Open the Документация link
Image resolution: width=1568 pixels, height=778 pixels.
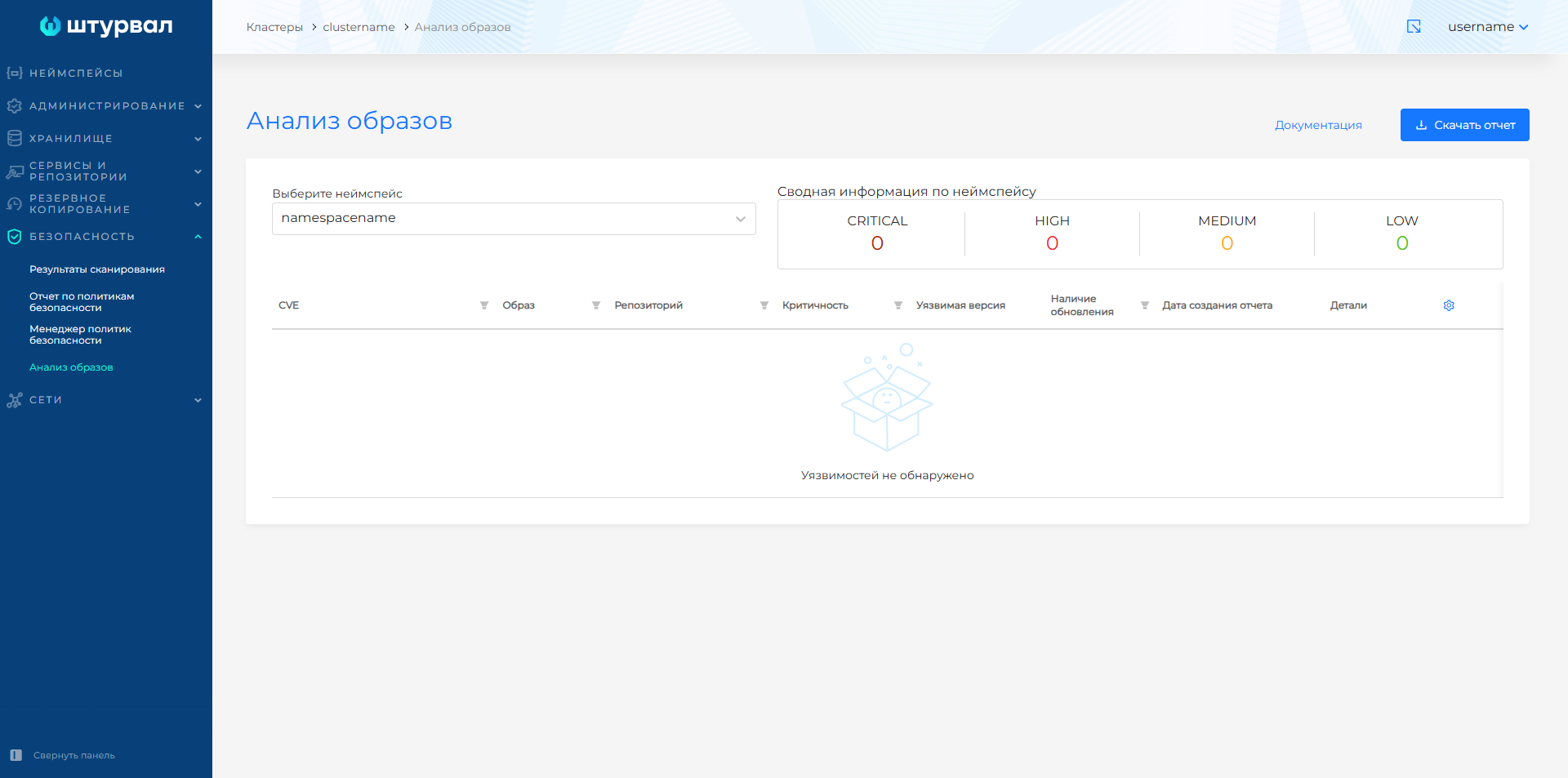coord(1318,125)
